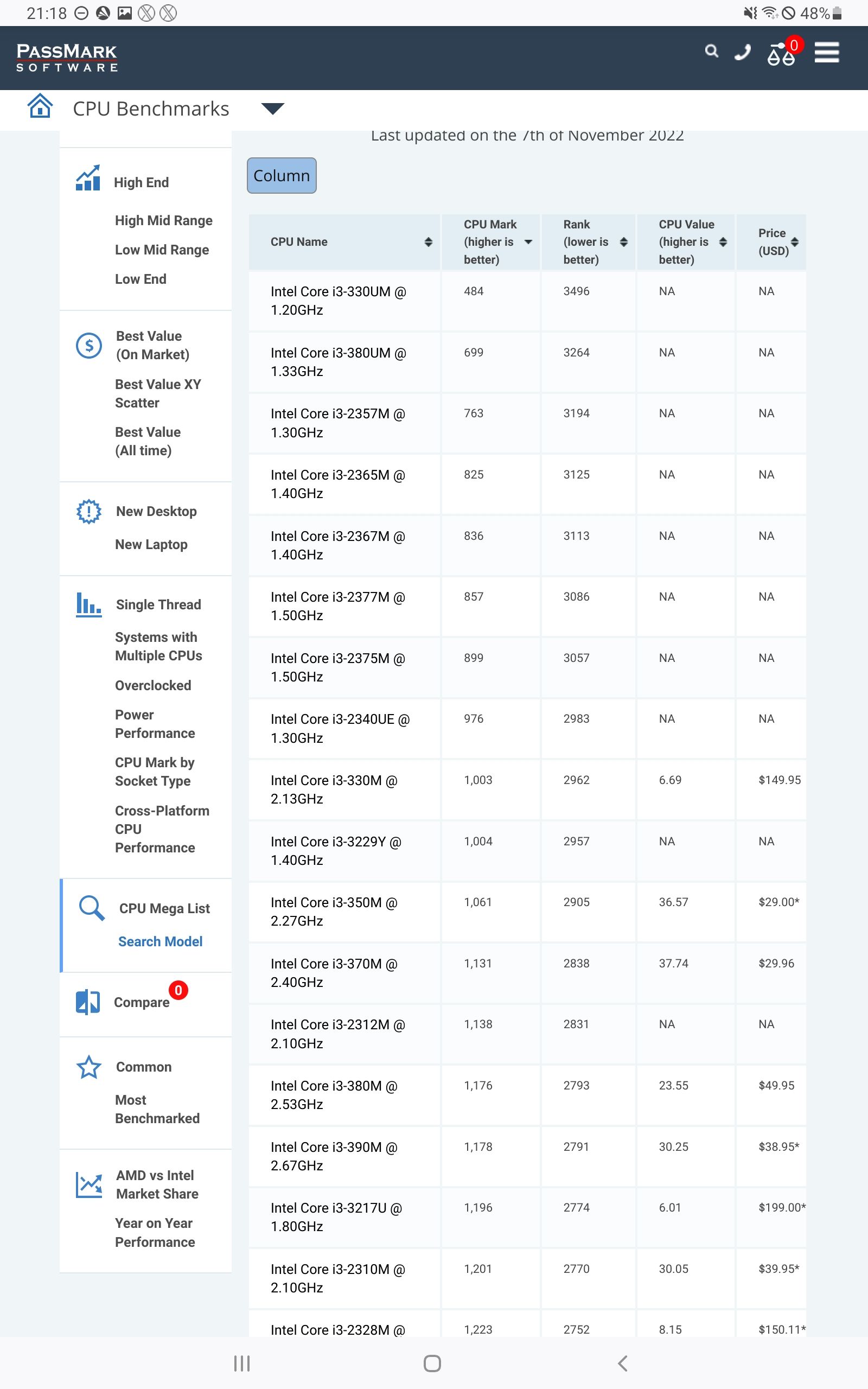
Task: Open the search magnifier in the header
Action: point(711,52)
